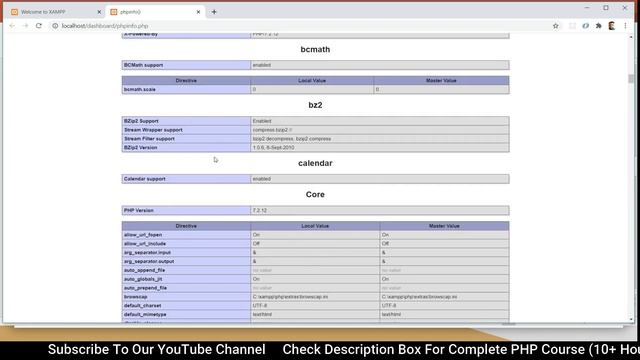Select the BZip2 Version label

click(x=140, y=147)
